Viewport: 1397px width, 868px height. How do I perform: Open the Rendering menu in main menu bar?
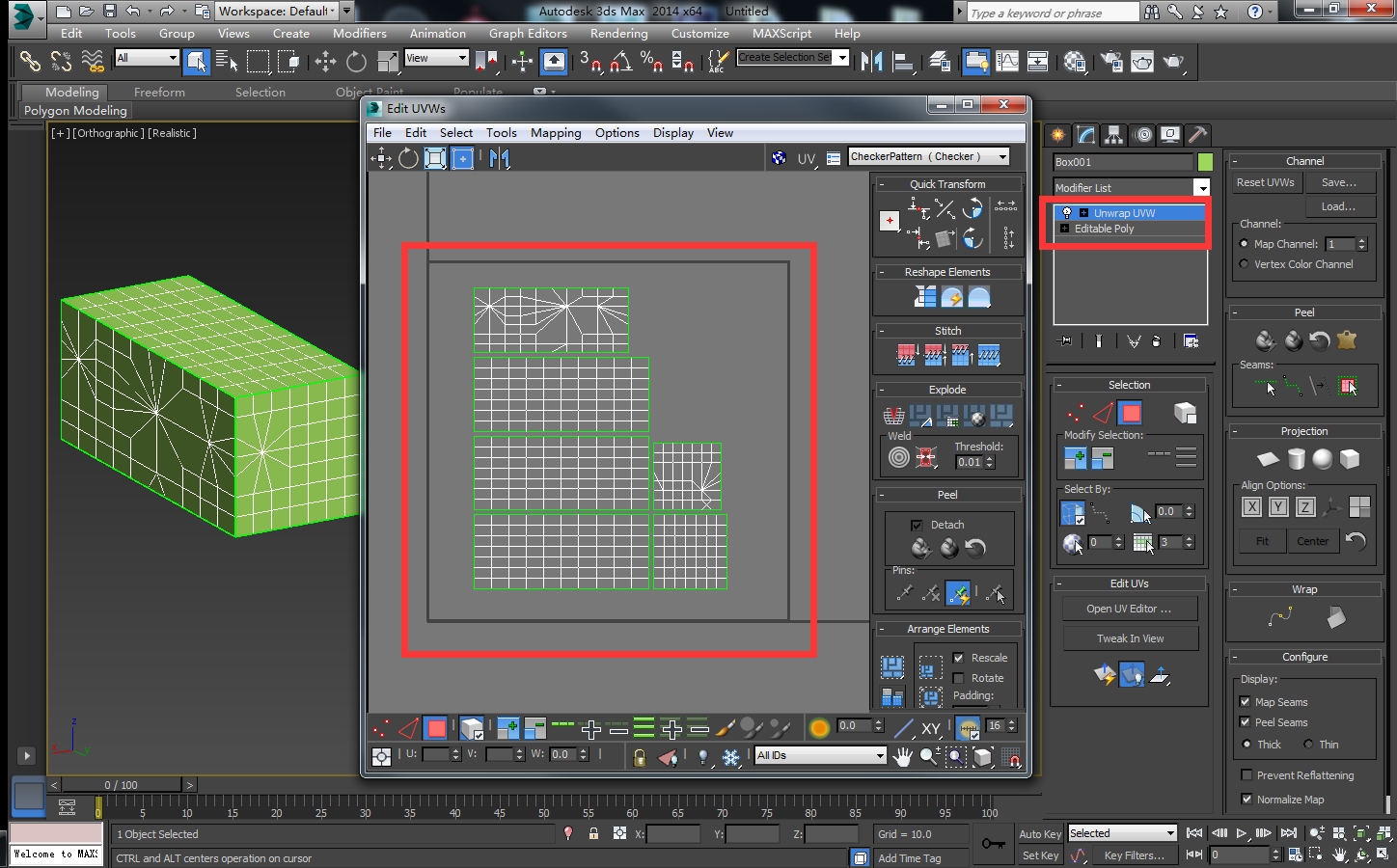coord(619,34)
